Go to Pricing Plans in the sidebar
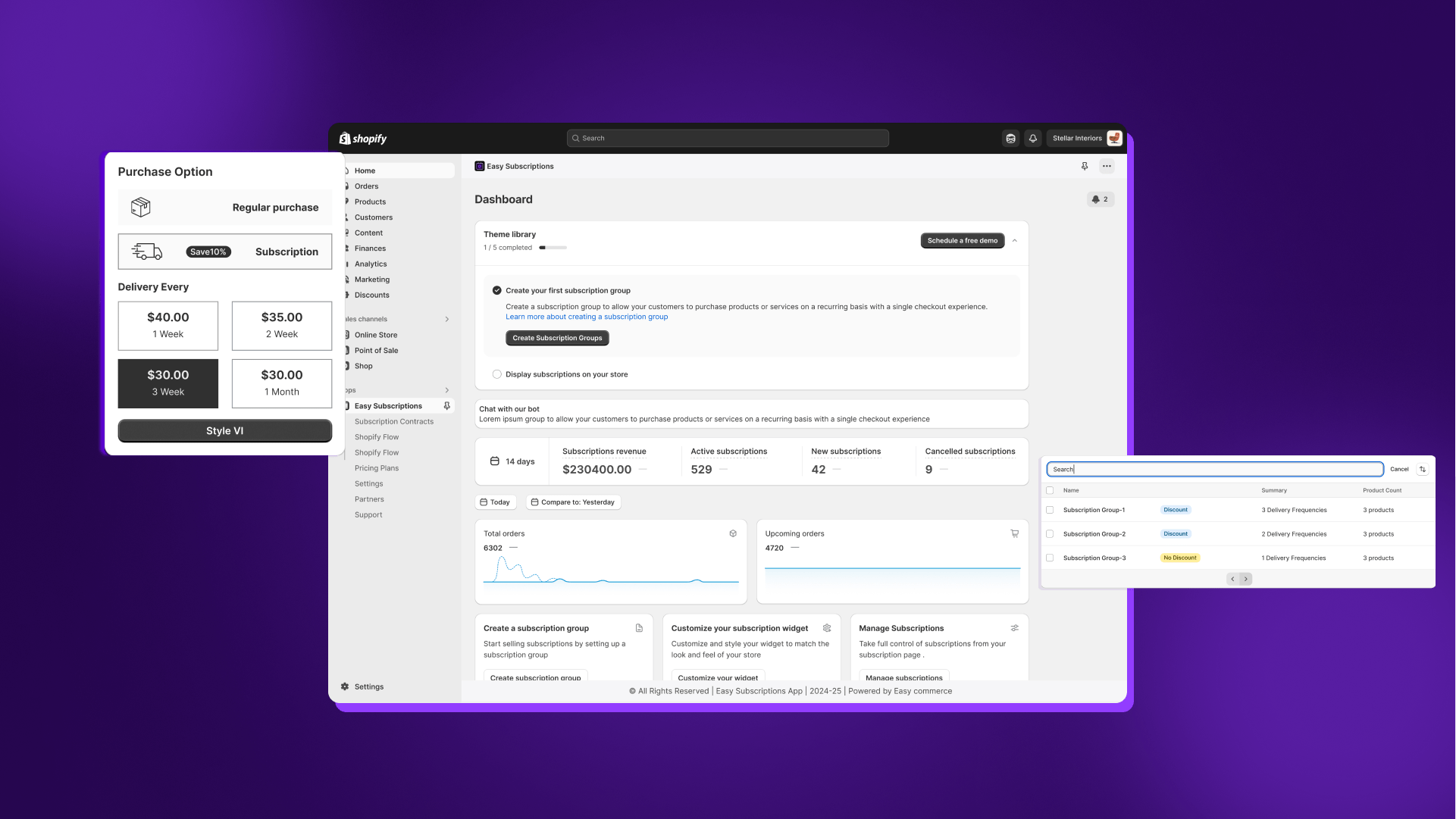Image resolution: width=1456 pixels, height=819 pixels. 376,468
